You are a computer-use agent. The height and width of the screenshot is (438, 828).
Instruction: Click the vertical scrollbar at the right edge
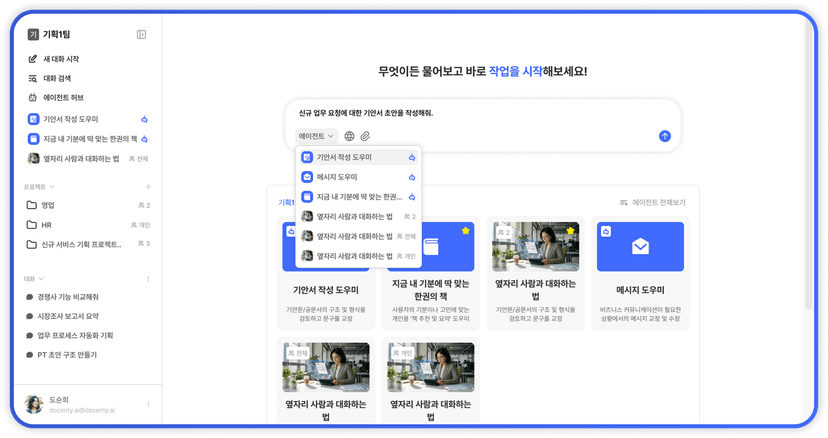(808, 164)
